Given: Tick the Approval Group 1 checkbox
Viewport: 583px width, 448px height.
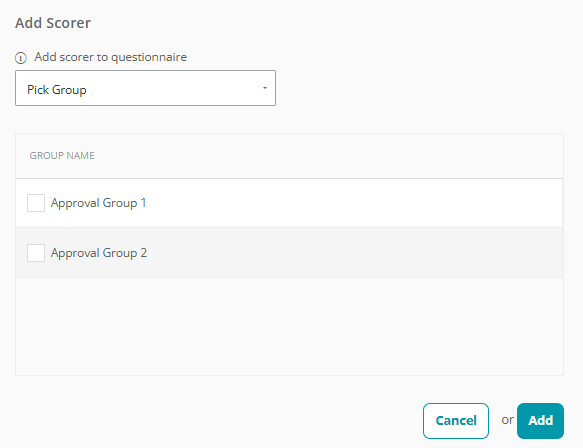Looking at the screenshot, I should click(x=36, y=203).
